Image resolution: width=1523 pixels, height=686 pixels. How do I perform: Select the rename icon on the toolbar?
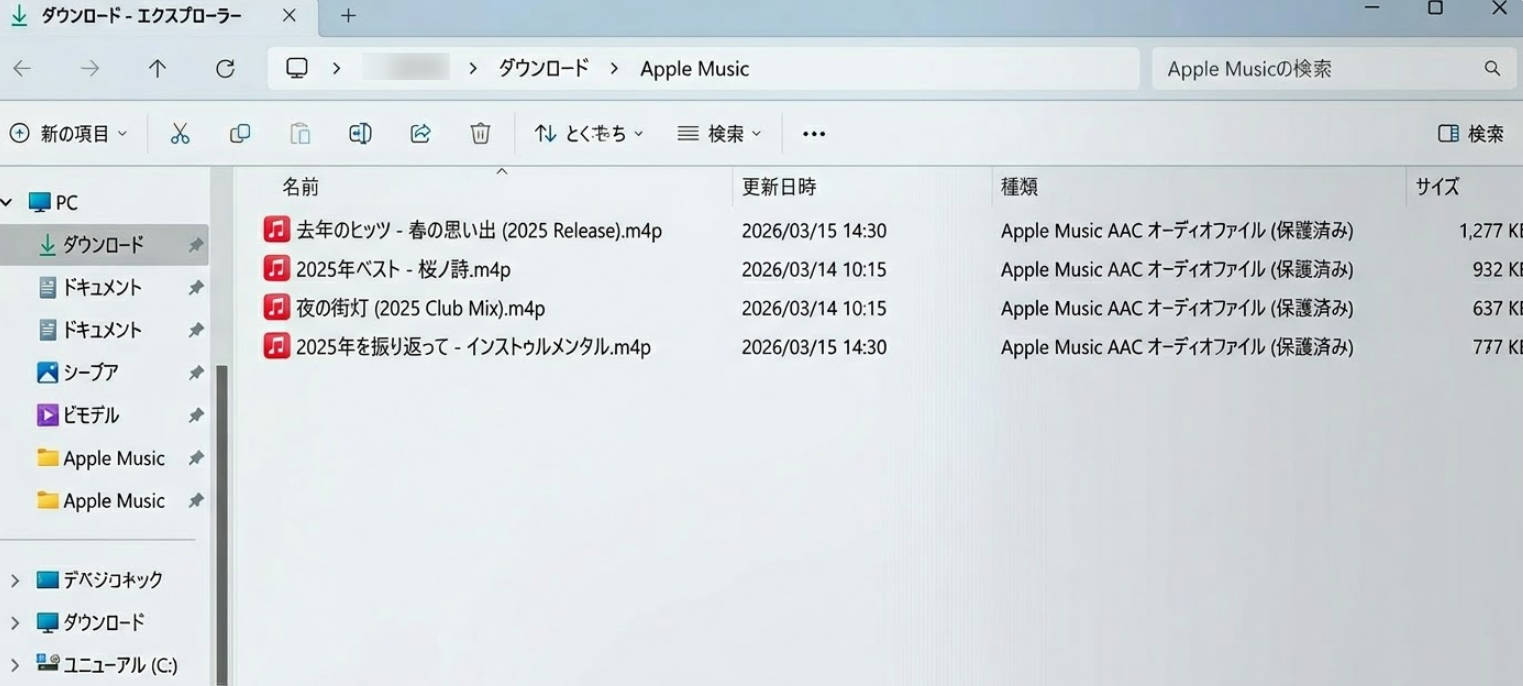pos(360,133)
